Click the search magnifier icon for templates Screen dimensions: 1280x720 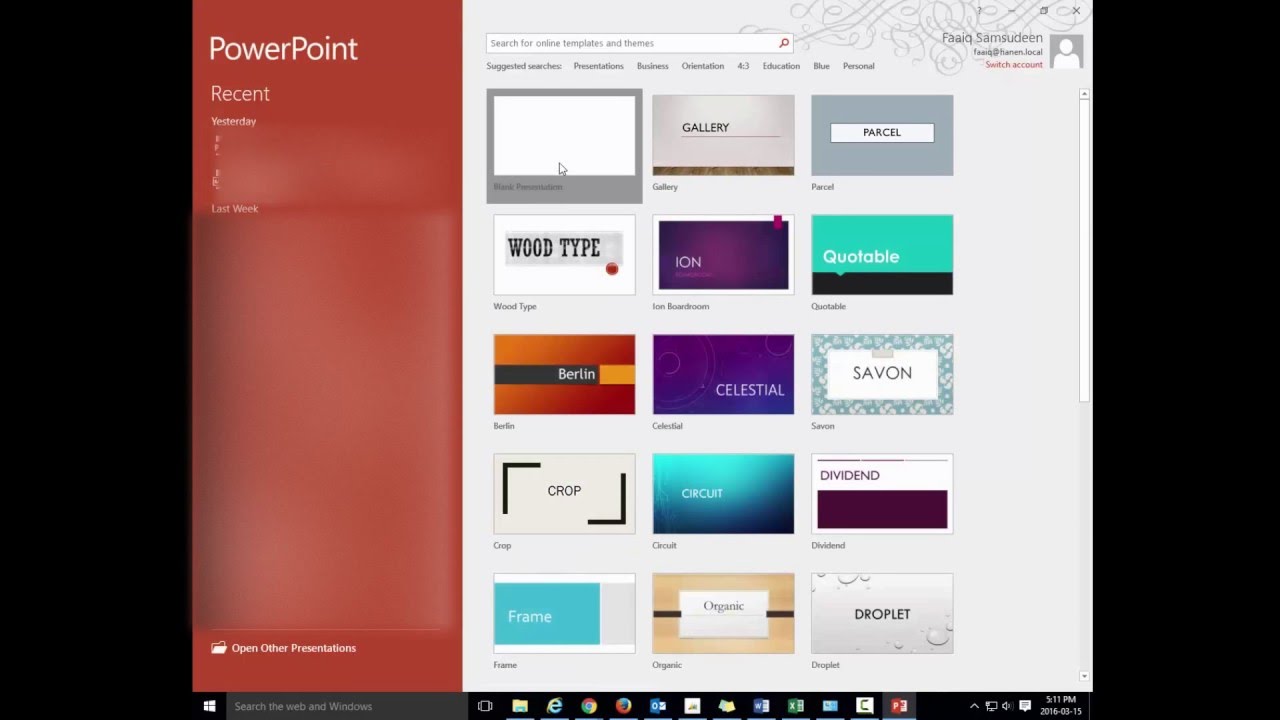click(x=783, y=43)
